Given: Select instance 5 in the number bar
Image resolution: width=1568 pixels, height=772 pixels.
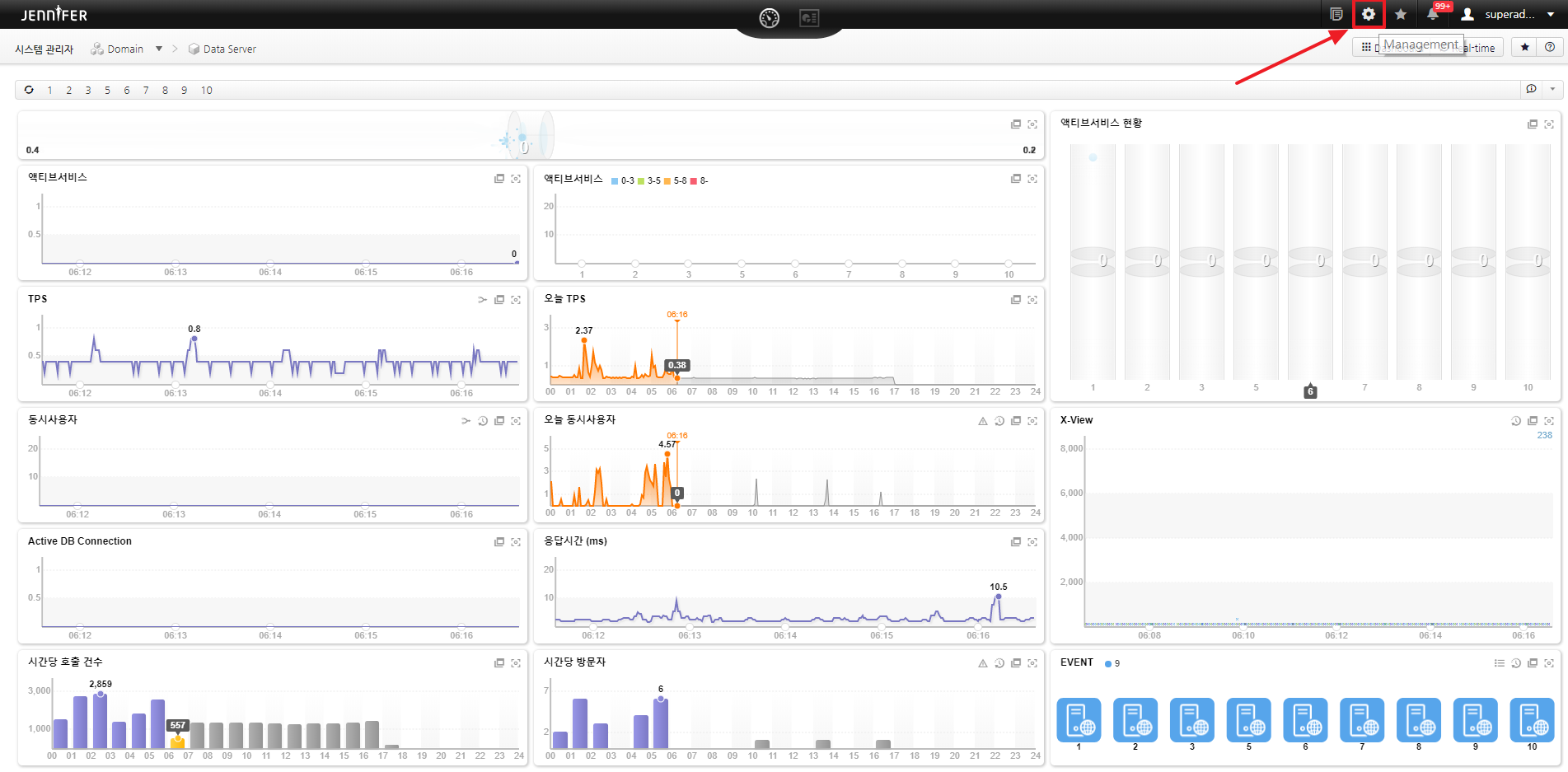Looking at the screenshot, I should click(107, 91).
